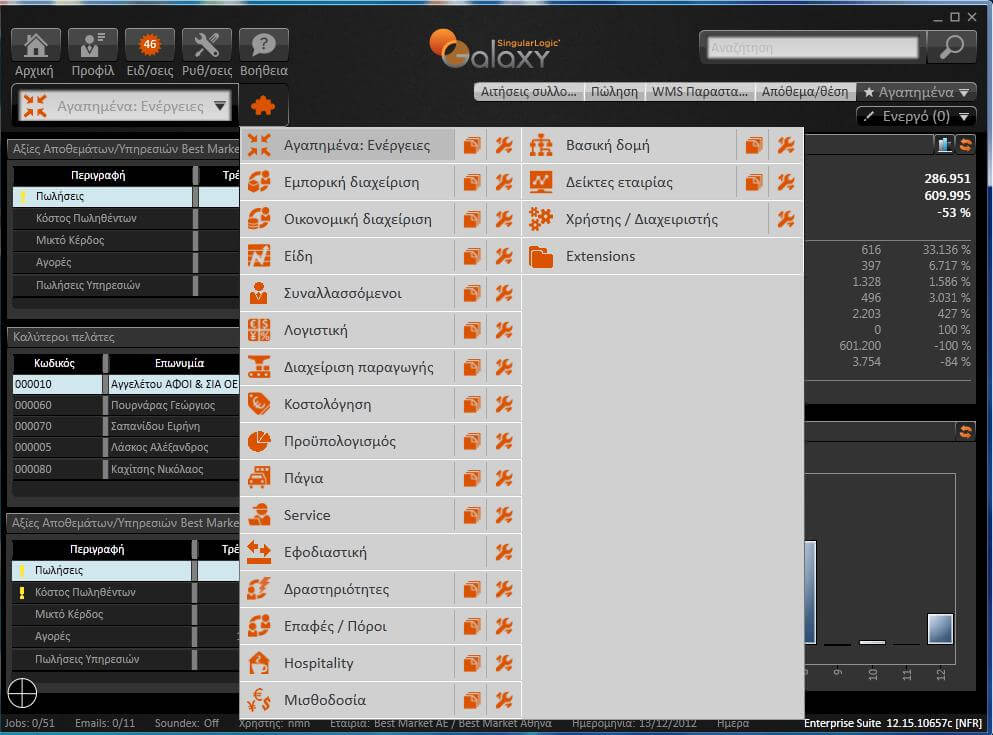This screenshot has height=735, width=993.
Task: Switch to the Πώληση tab
Action: [613, 92]
